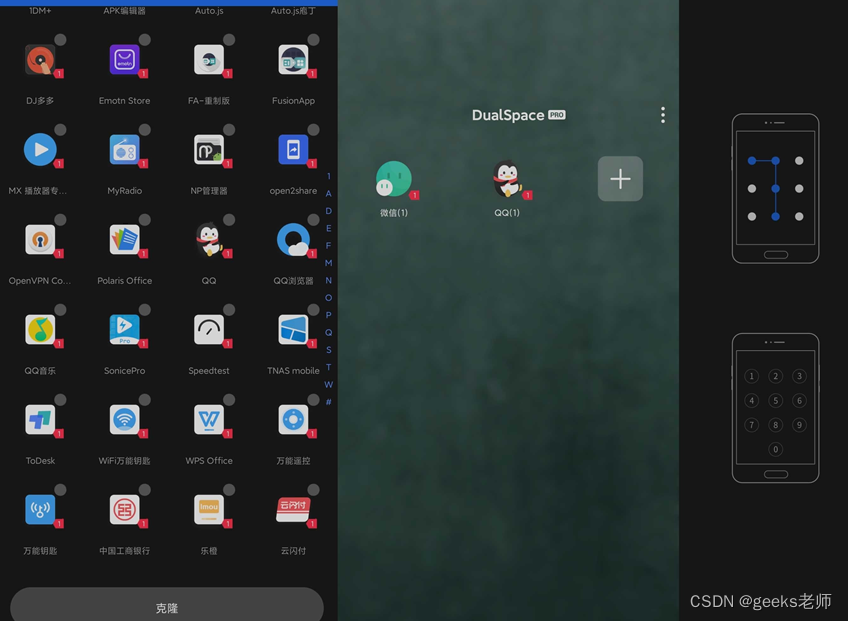Tap the FA-重制版 app icon

(x=209, y=60)
